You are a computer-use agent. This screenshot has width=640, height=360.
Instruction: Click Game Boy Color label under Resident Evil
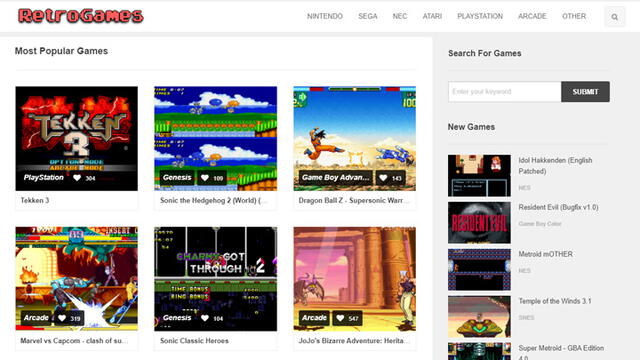[540, 224]
